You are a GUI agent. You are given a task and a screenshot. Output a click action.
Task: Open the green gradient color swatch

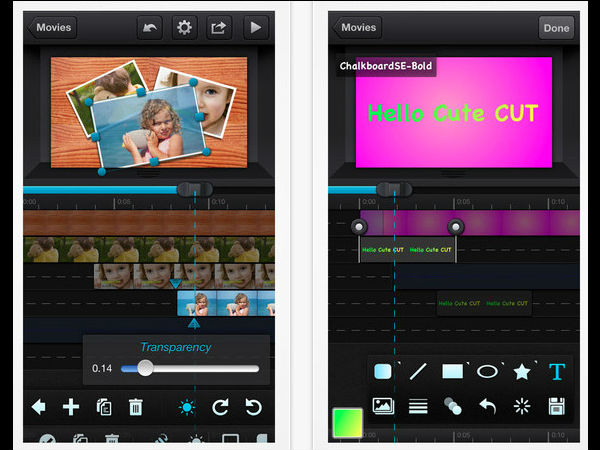tap(347, 422)
